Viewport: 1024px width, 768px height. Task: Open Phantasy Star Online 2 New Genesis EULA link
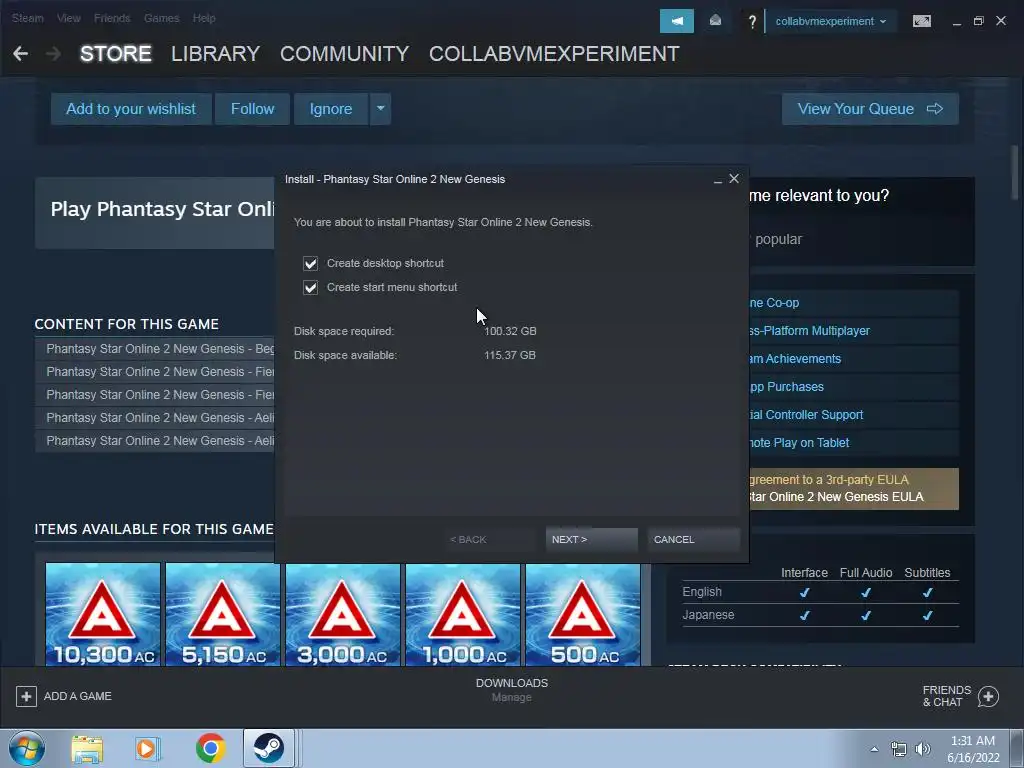[x=837, y=497]
